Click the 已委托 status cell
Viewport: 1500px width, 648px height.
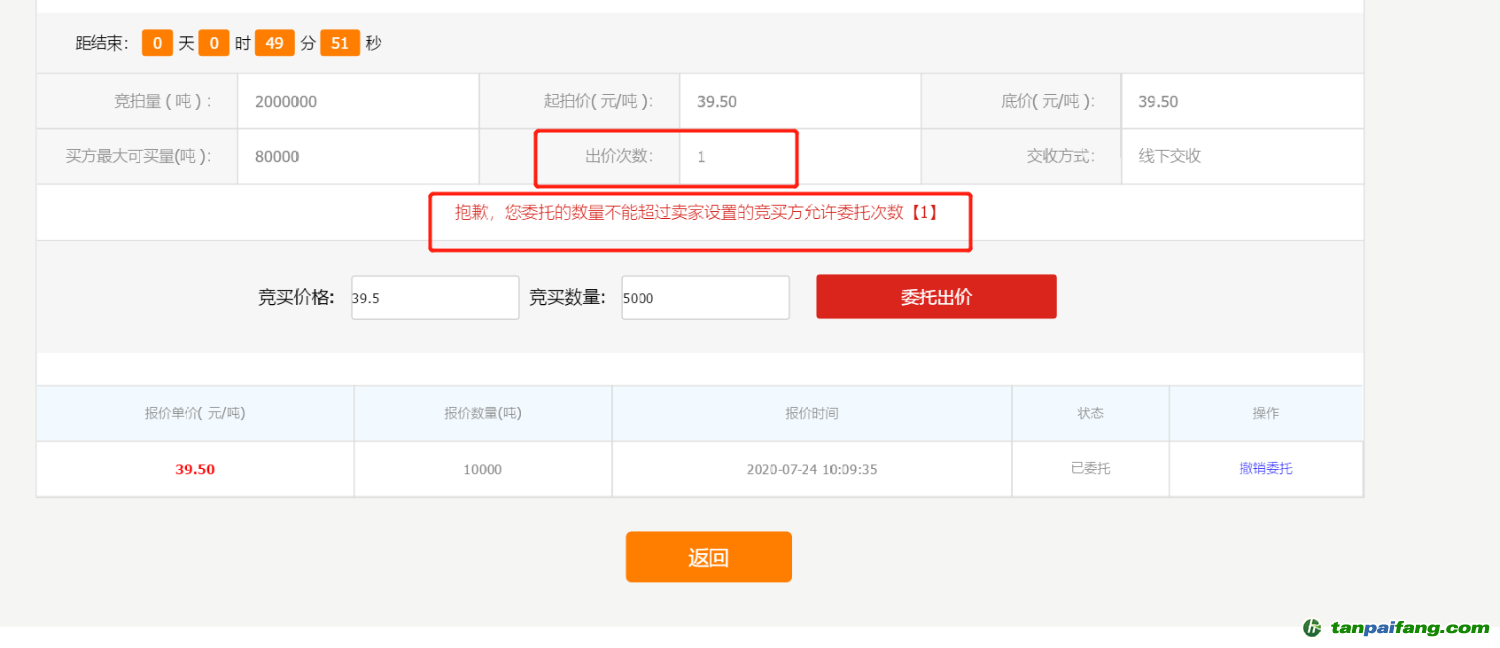[x=1090, y=468]
